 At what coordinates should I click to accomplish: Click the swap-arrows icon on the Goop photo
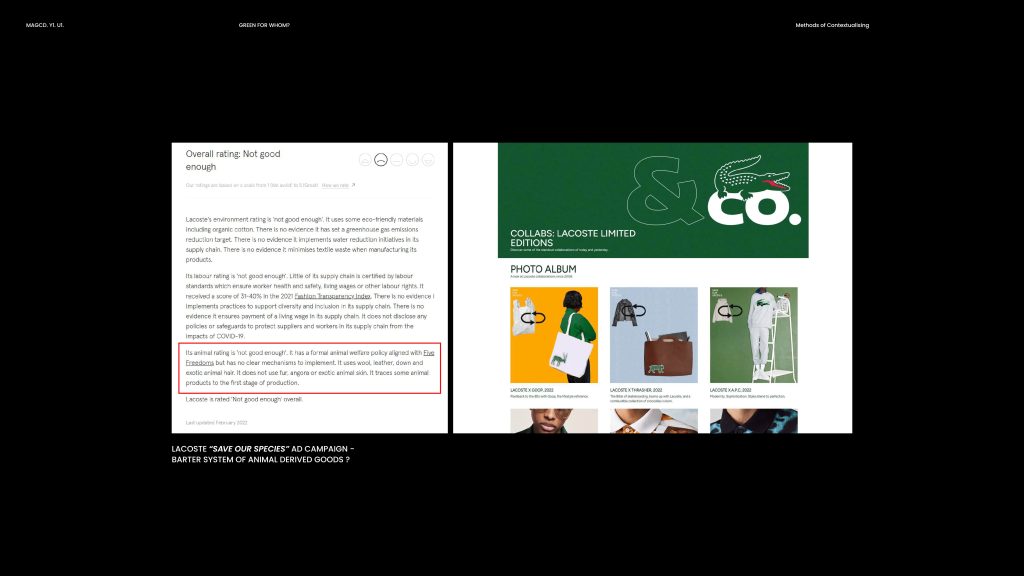coord(533,318)
